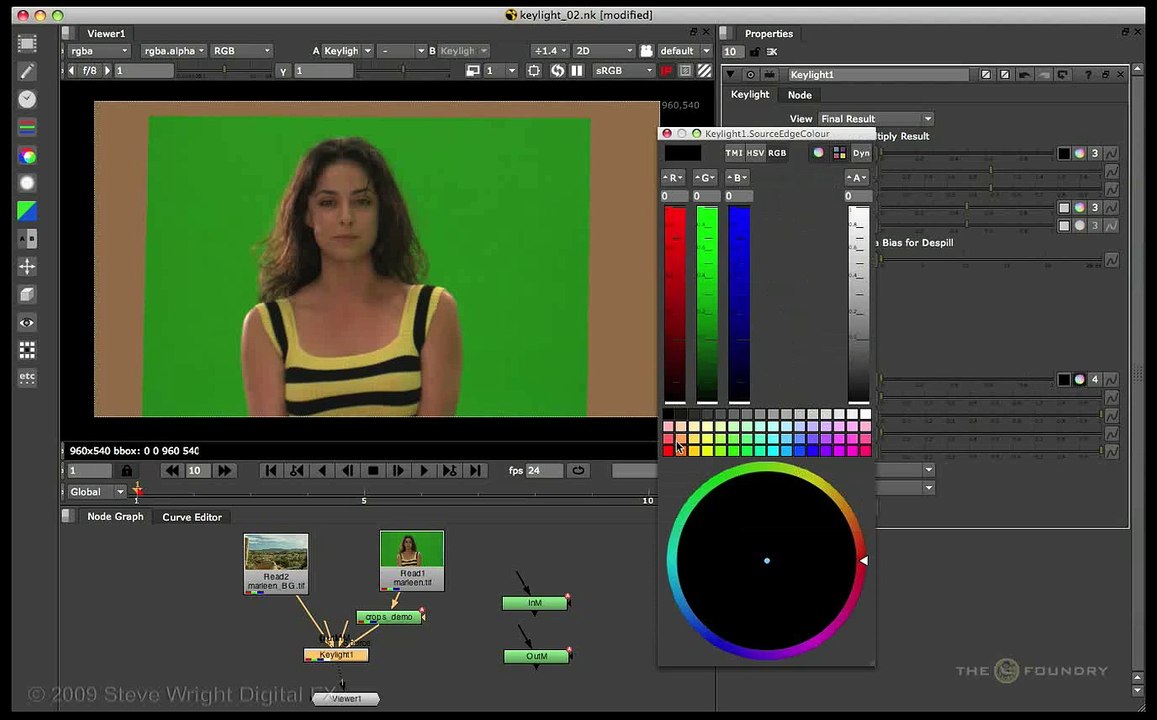Open the Image nodes toolbar menu

pyautogui.click(x=27, y=44)
